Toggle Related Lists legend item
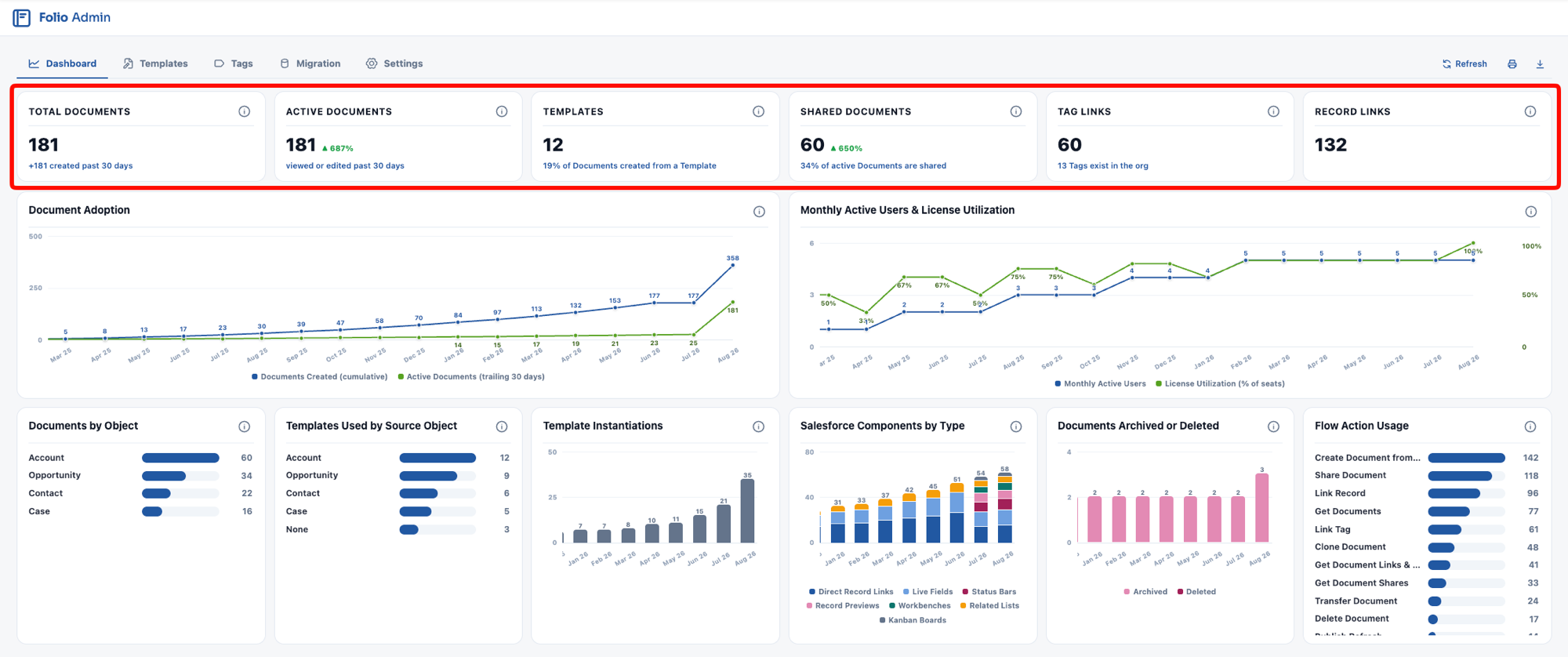This screenshot has width=1568, height=657. [x=989, y=606]
